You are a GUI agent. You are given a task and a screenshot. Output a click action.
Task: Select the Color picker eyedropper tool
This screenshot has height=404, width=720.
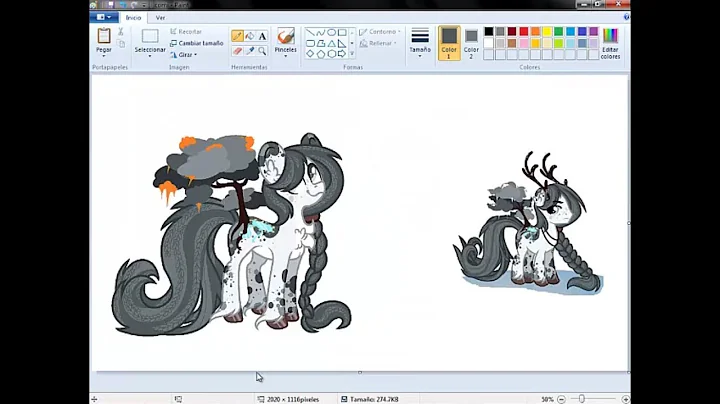point(250,50)
